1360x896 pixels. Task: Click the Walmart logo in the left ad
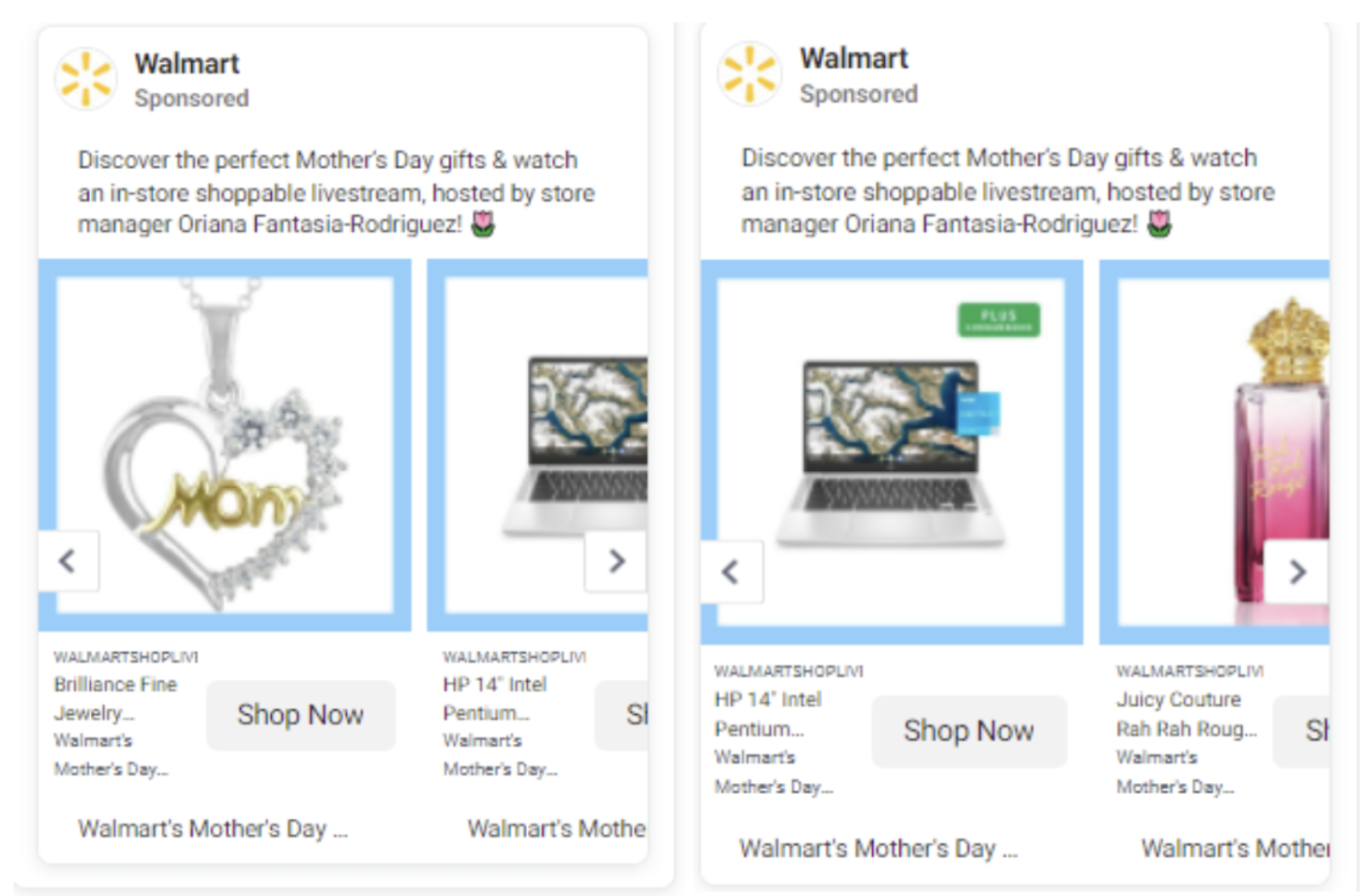point(86,79)
